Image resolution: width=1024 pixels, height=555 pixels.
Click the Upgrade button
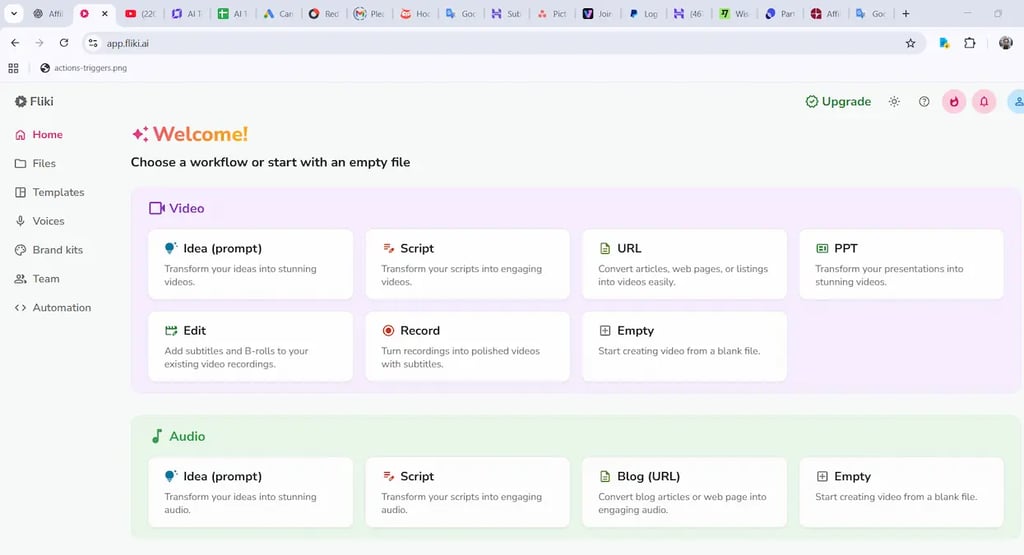pos(839,101)
